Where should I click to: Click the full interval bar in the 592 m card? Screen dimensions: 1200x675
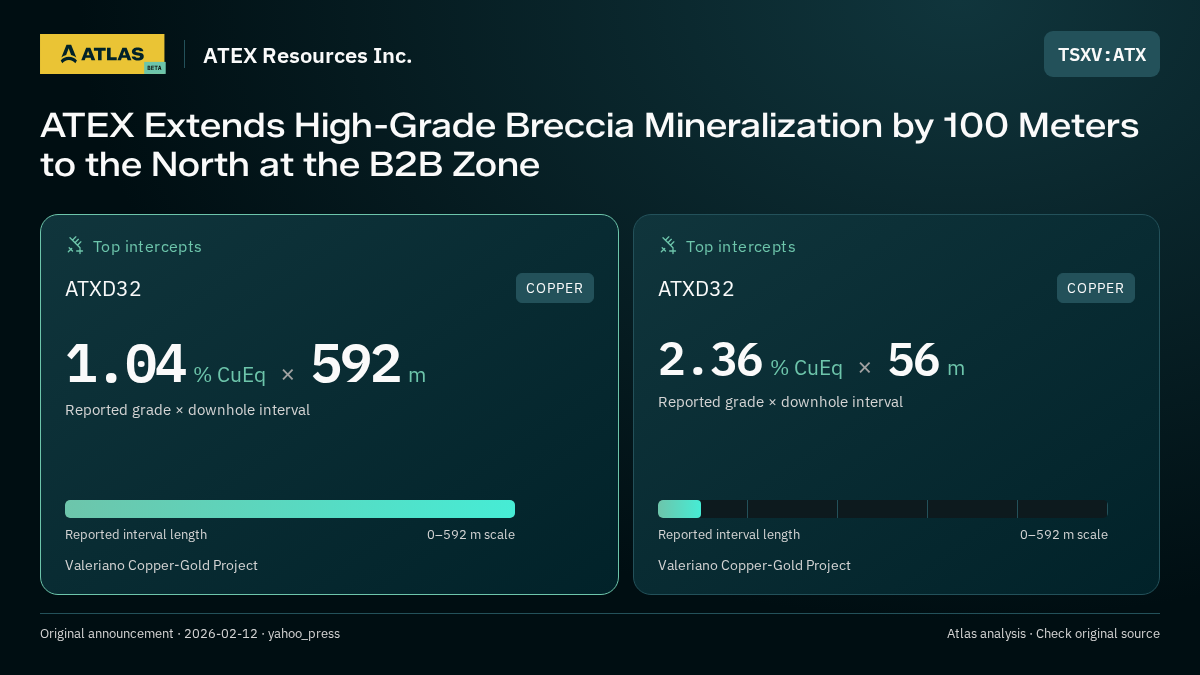tap(290, 509)
